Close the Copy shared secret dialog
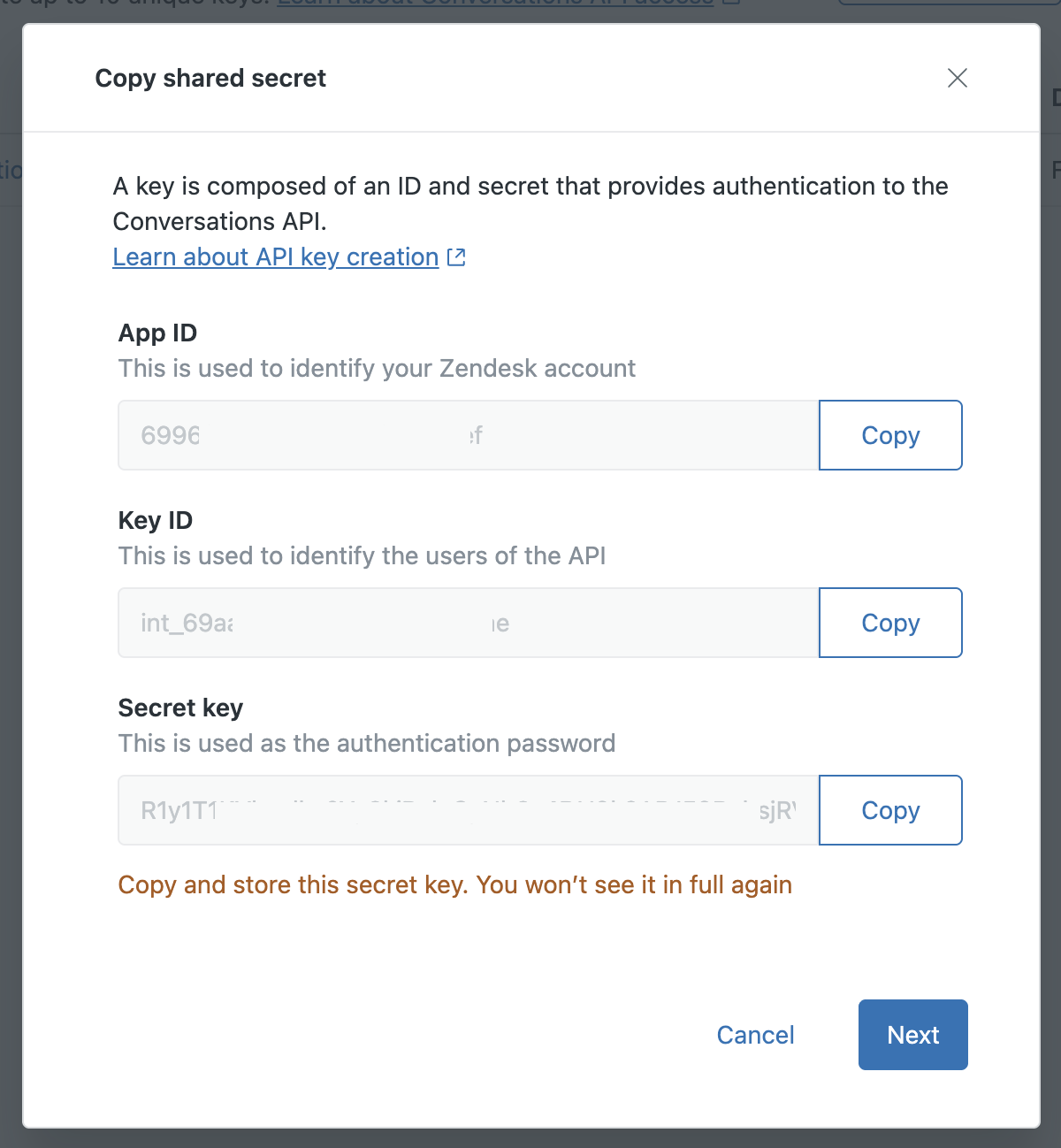The image size is (1061, 1148). pos(957,79)
